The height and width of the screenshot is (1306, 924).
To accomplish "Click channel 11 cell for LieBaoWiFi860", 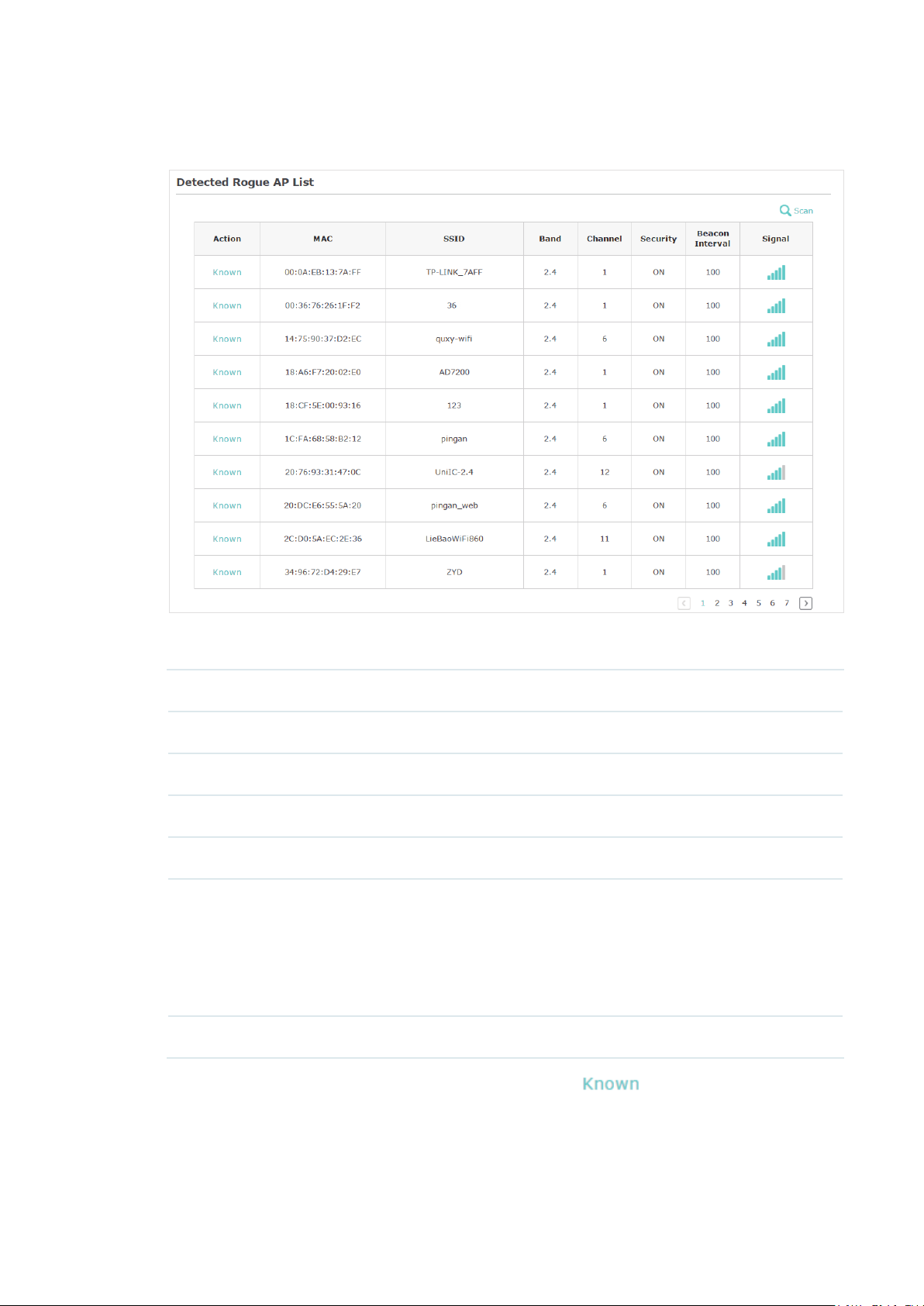I will (605, 539).
